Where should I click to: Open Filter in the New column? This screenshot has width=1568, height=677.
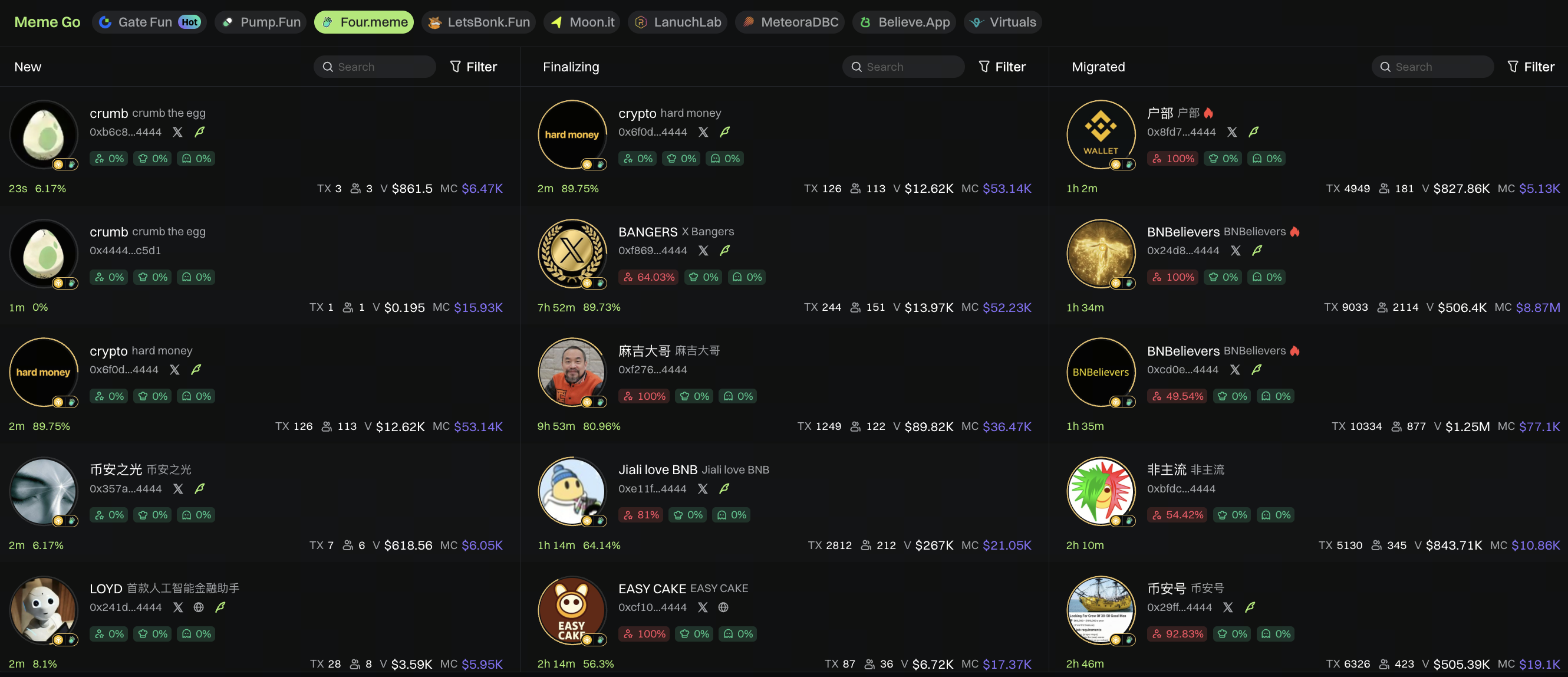(x=473, y=67)
